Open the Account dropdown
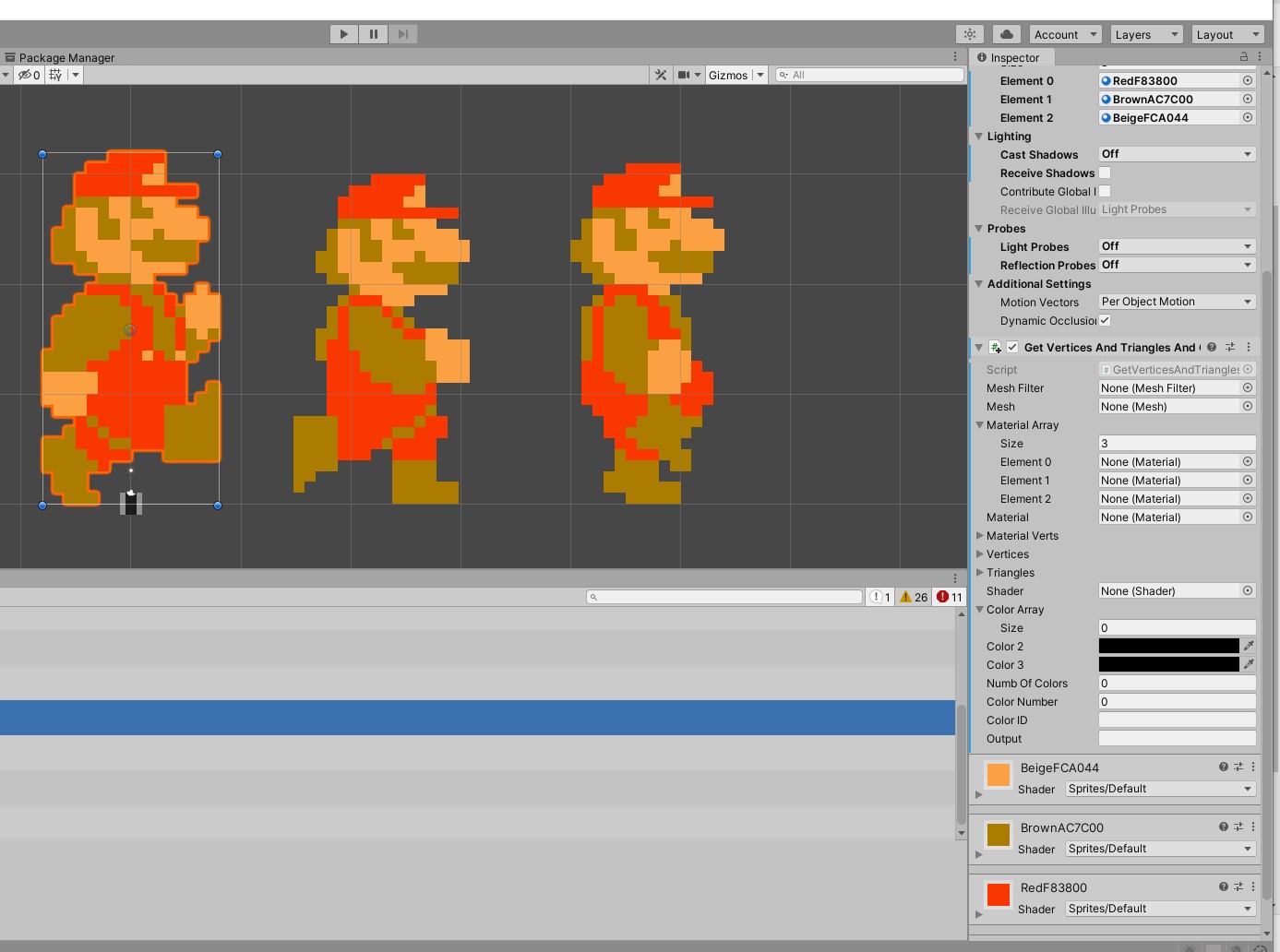The height and width of the screenshot is (952, 1280). click(x=1065, y=34)
